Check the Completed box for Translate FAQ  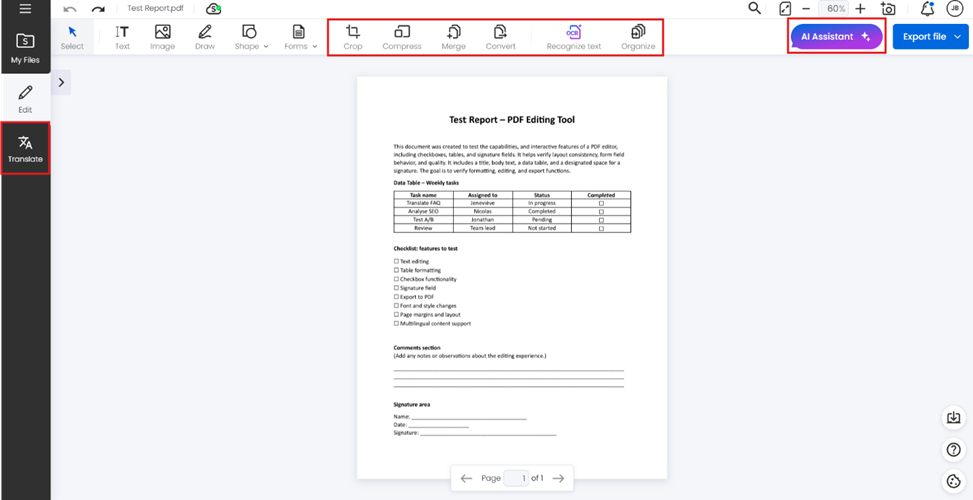(600, 203)
